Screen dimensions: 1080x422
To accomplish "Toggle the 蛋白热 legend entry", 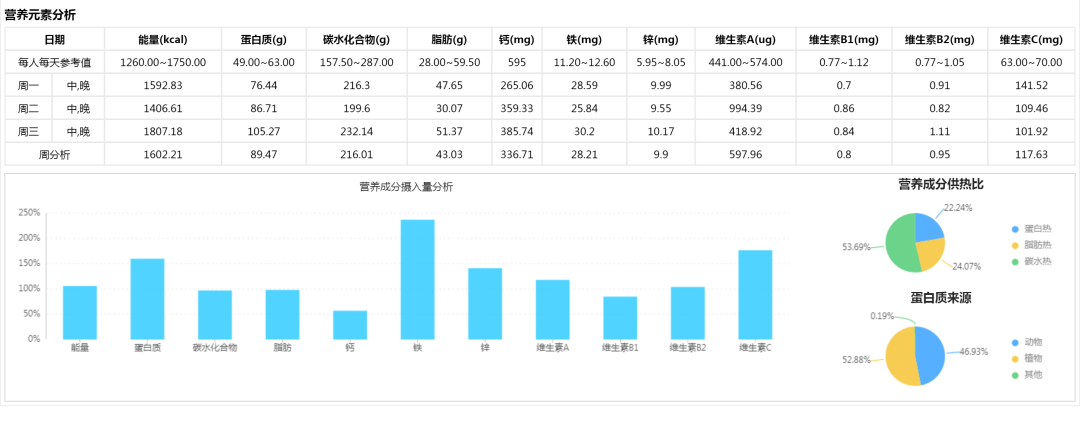I will 1032,229.
